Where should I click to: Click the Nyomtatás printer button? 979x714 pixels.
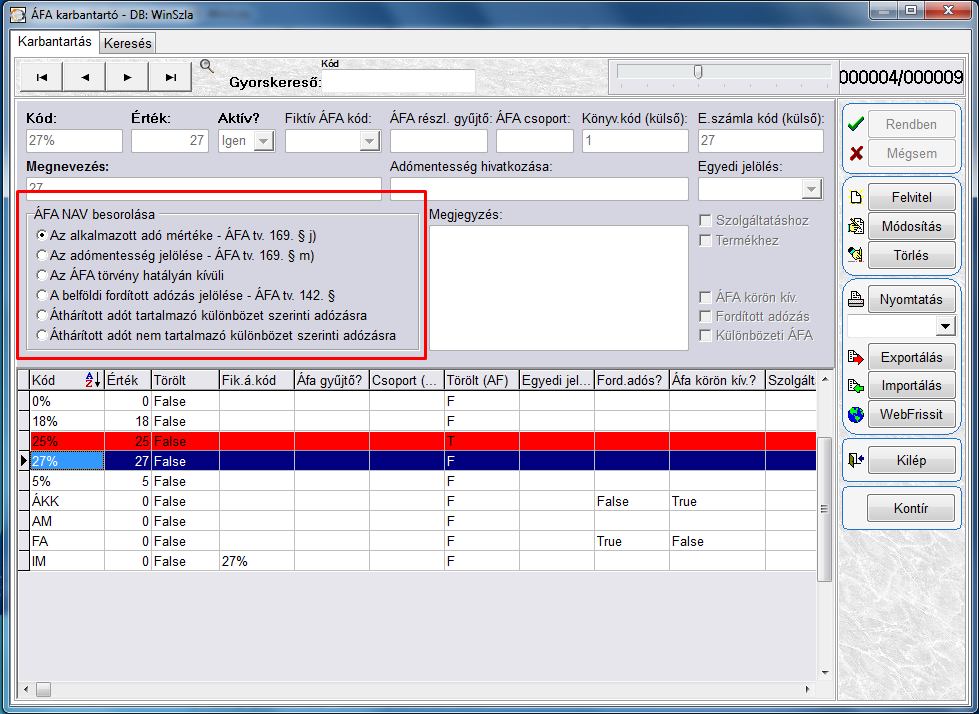pyautogui.click(x=900, y=299)
